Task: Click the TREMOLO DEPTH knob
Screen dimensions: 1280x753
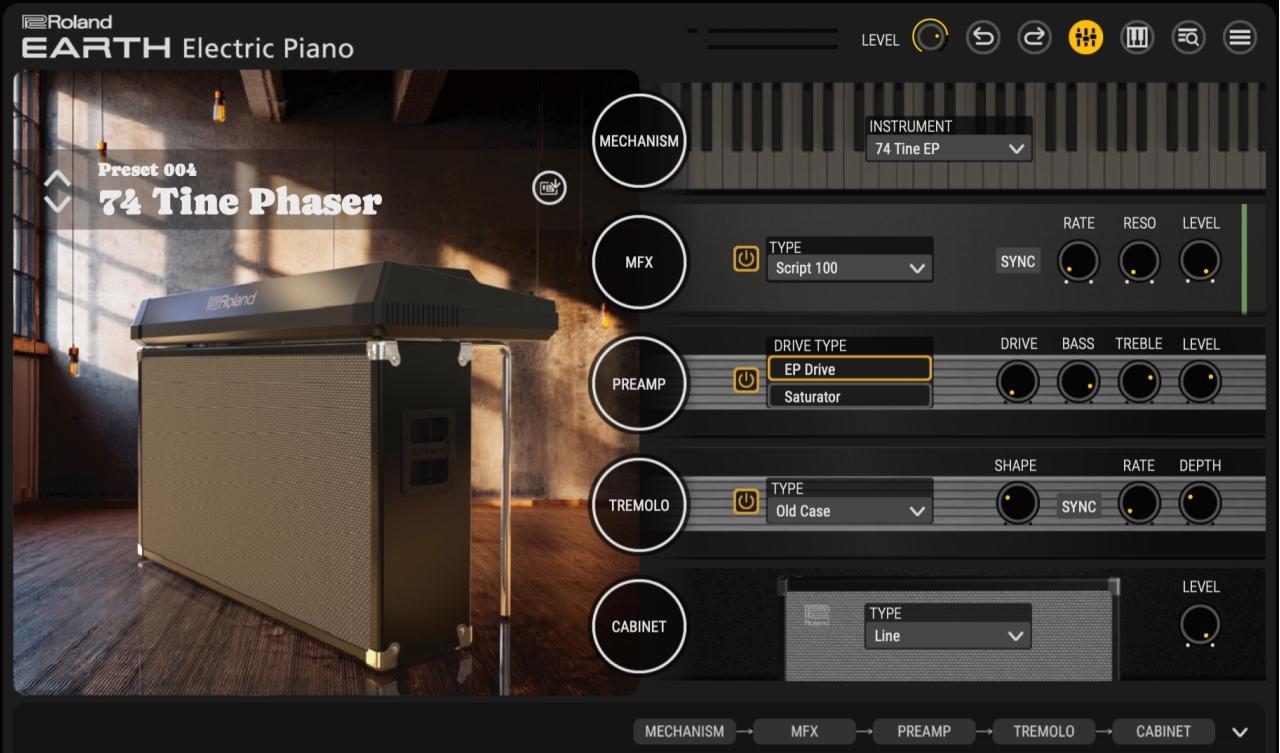Action: (1200, 503)
